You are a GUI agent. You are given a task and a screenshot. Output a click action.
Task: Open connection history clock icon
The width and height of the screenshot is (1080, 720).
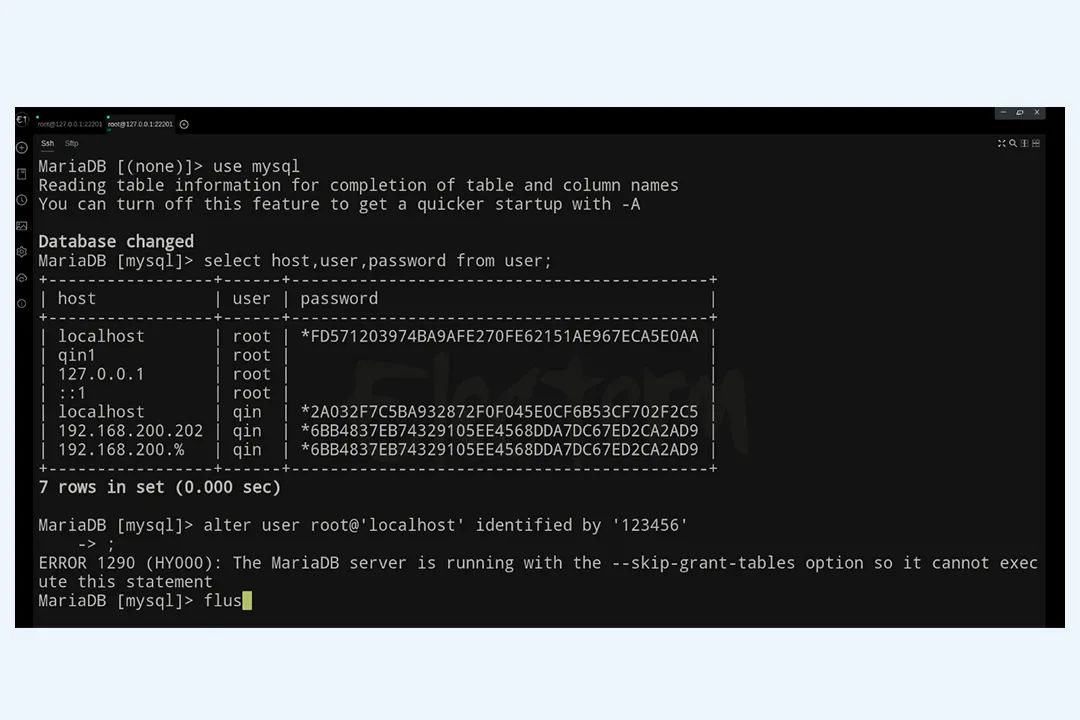(22, 200)
